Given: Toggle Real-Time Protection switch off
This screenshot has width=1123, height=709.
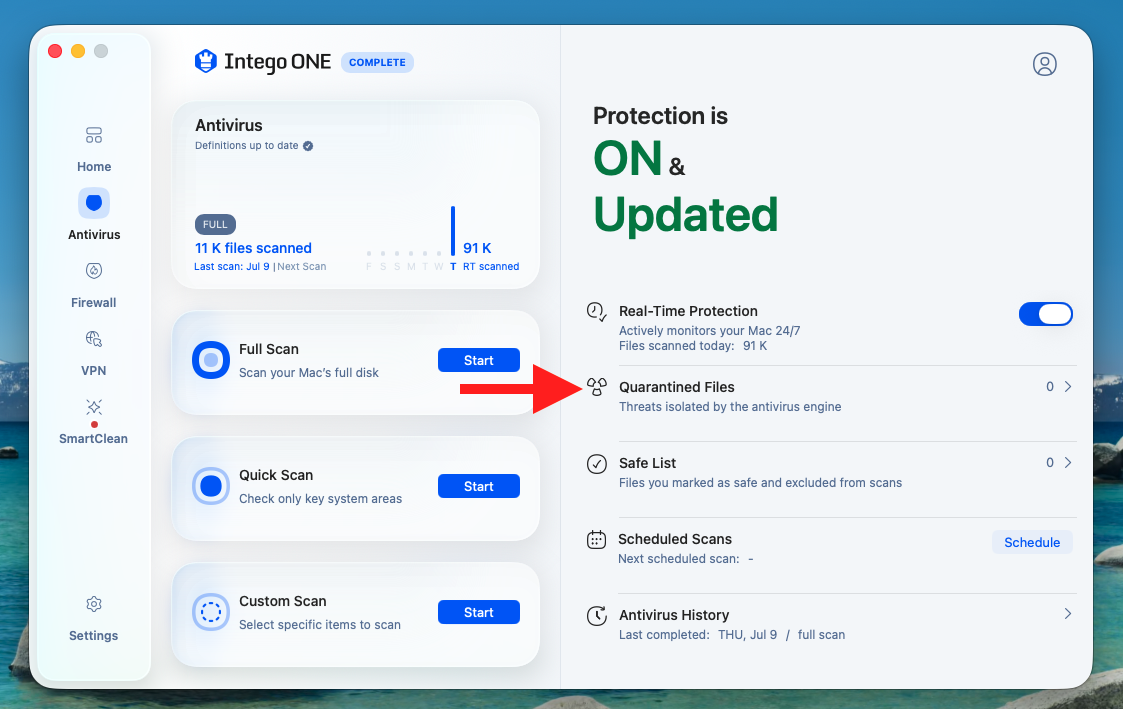Looking at the screenshot, I should [1046, 314].
